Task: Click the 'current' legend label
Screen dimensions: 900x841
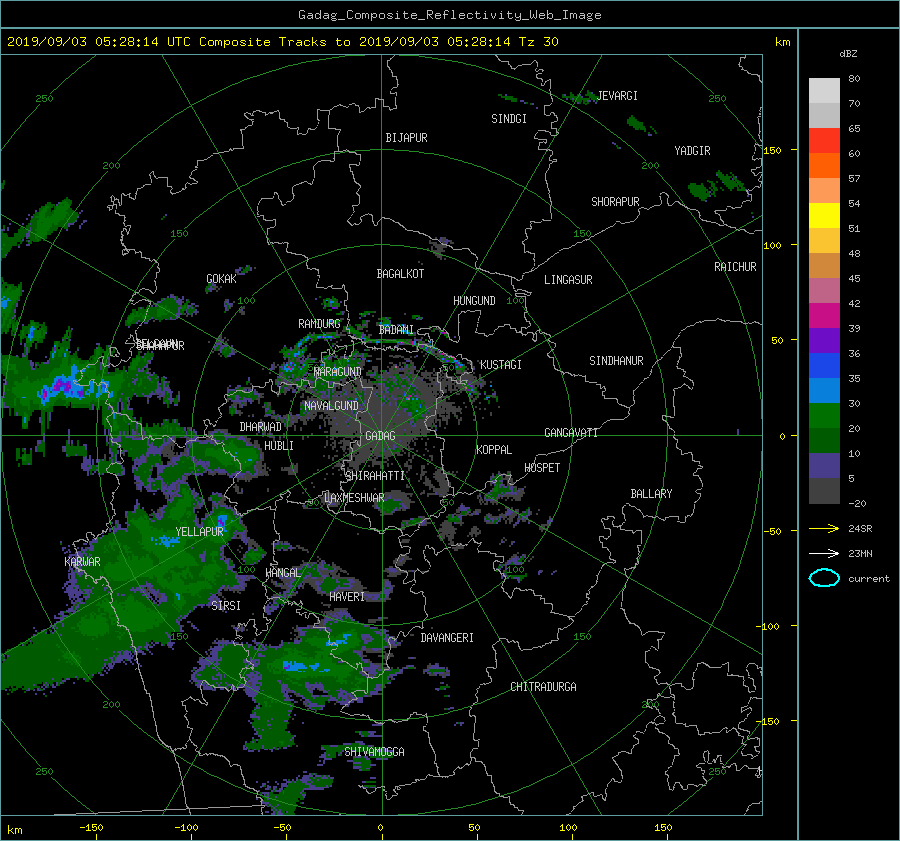Action: pyautogui.click(x=868, y=579)
